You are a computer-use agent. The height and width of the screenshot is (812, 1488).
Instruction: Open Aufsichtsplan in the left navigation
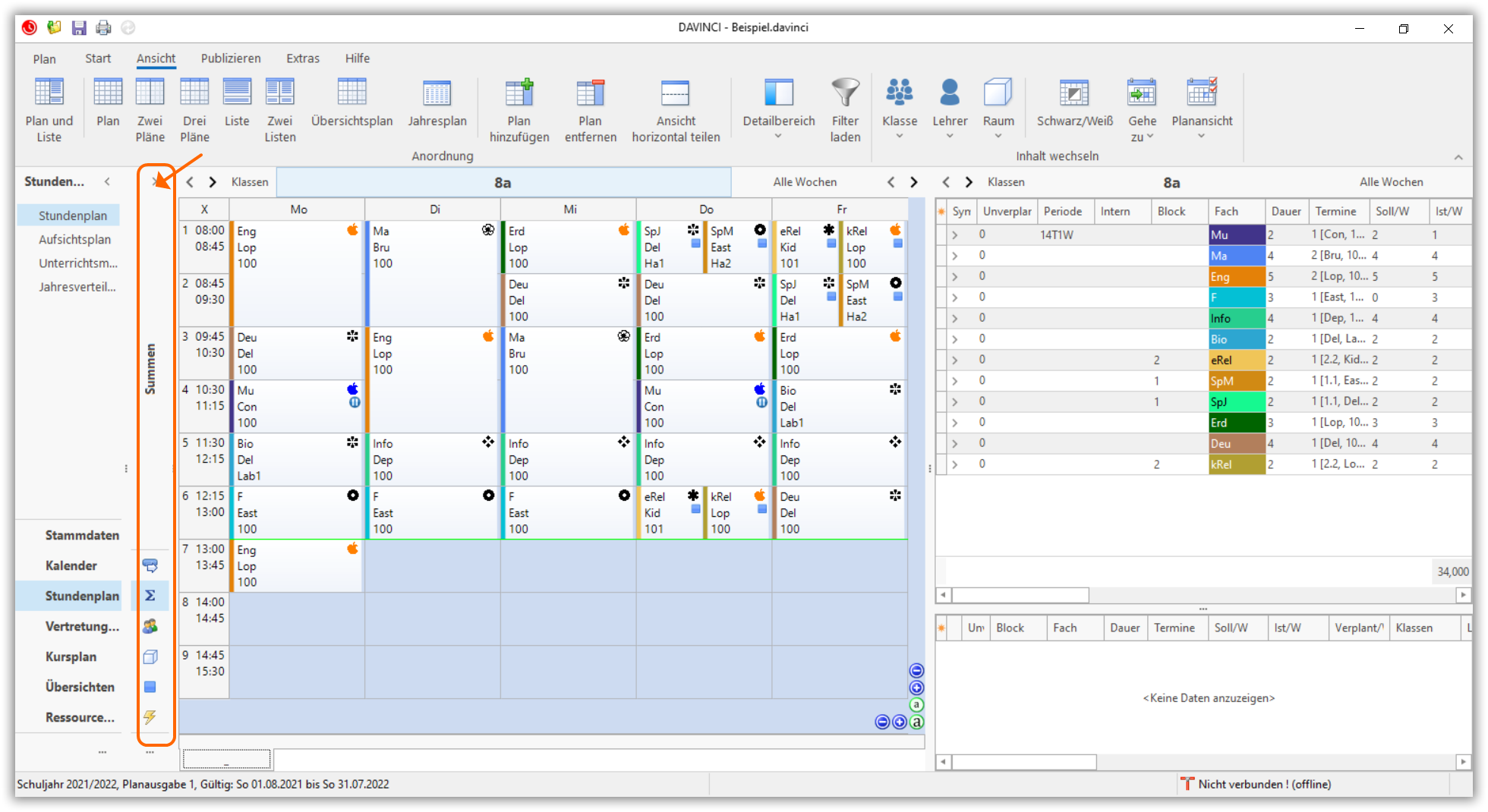click(x=74, y=240)
